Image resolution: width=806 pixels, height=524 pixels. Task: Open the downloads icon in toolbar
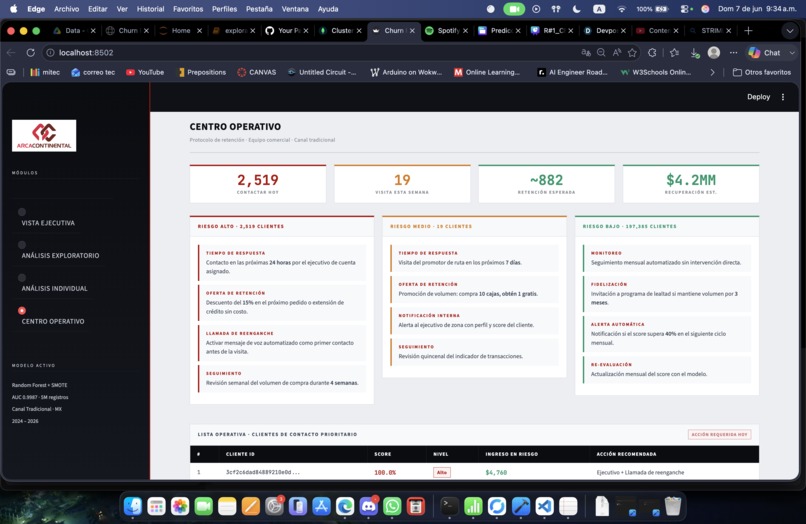[x=694, y=52]
